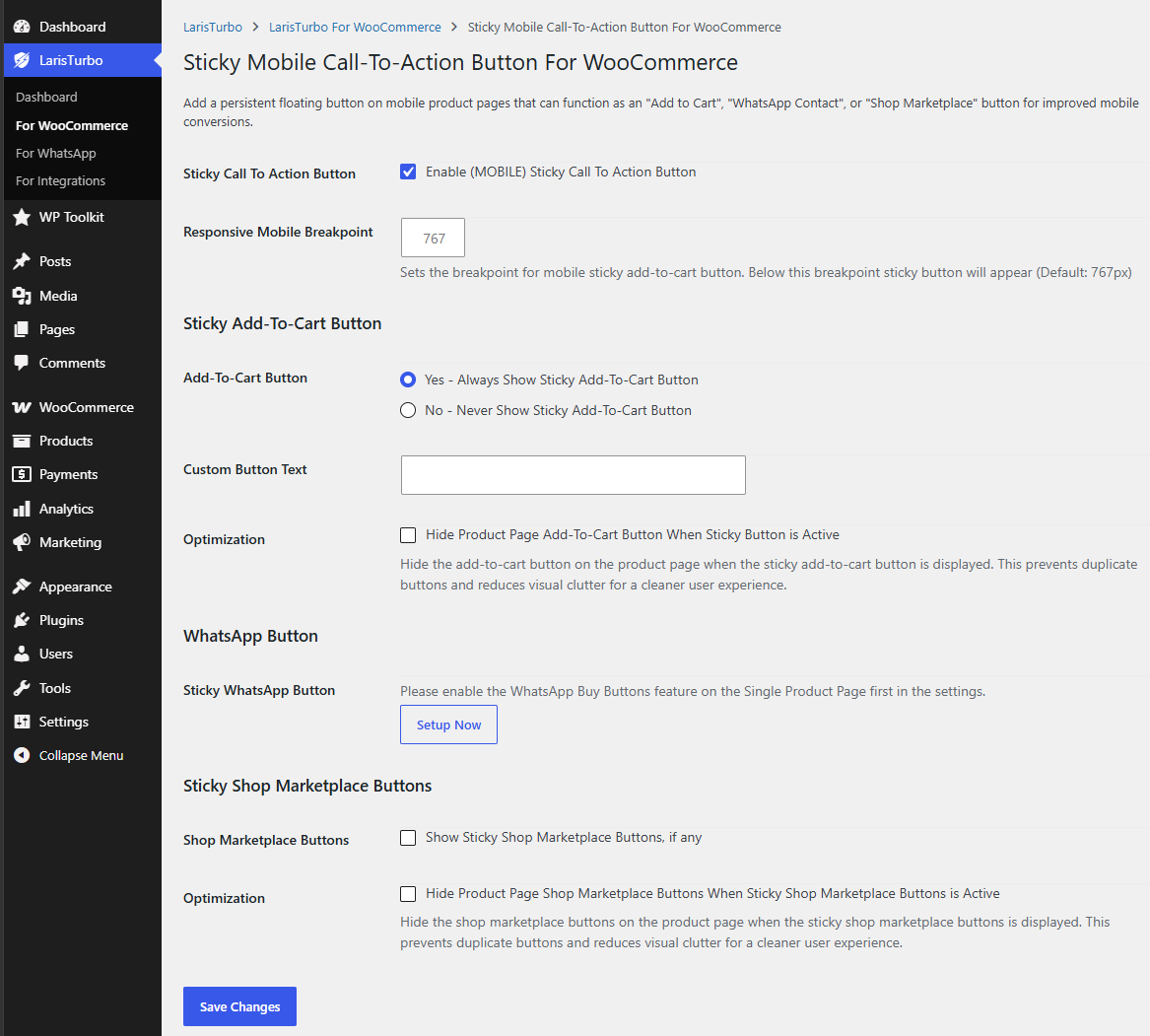The image size is (1150, 1036).
Task: Open LarisTurbo Dashboard submenu item
Action: 46,97
